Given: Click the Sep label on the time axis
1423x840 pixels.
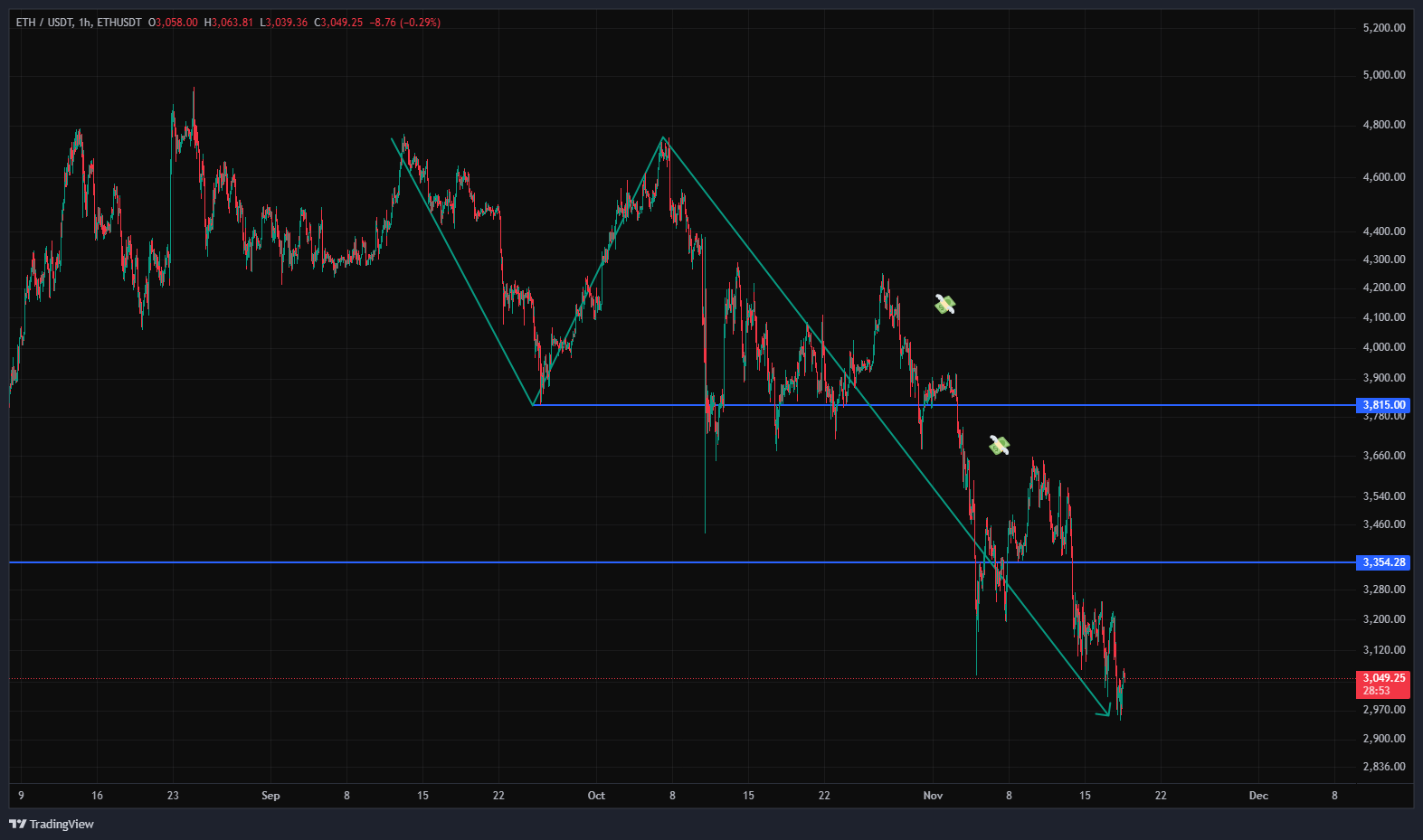Looking at the screenshot, I should [270, 796].
